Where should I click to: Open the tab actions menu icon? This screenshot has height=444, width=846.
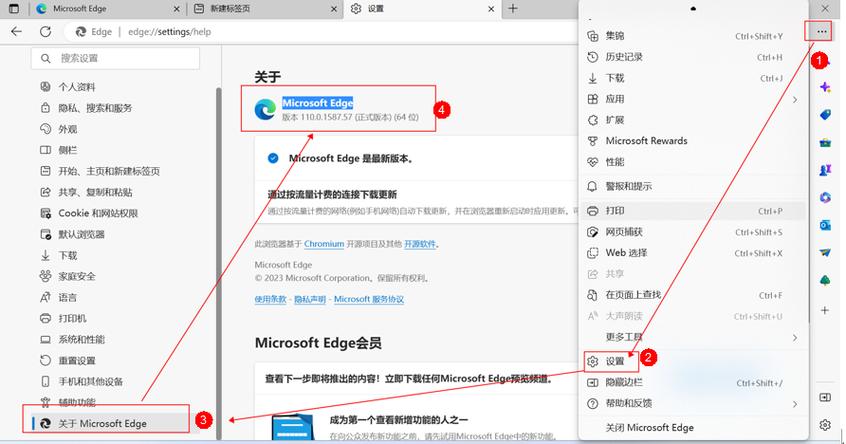tap(14, 9)
